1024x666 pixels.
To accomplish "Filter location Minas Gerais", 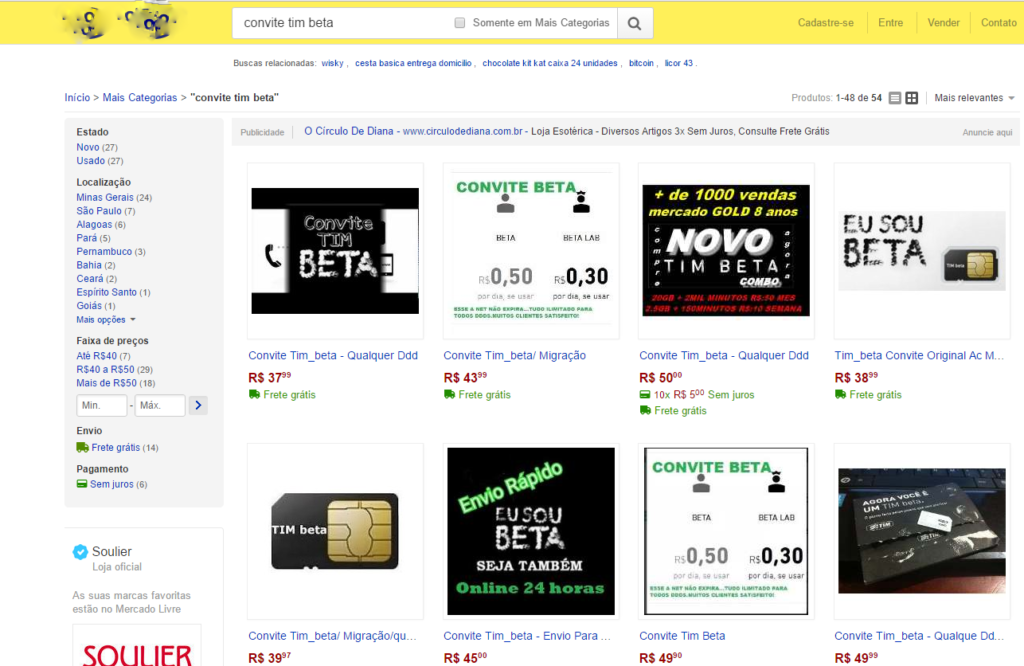I will 104,197.
